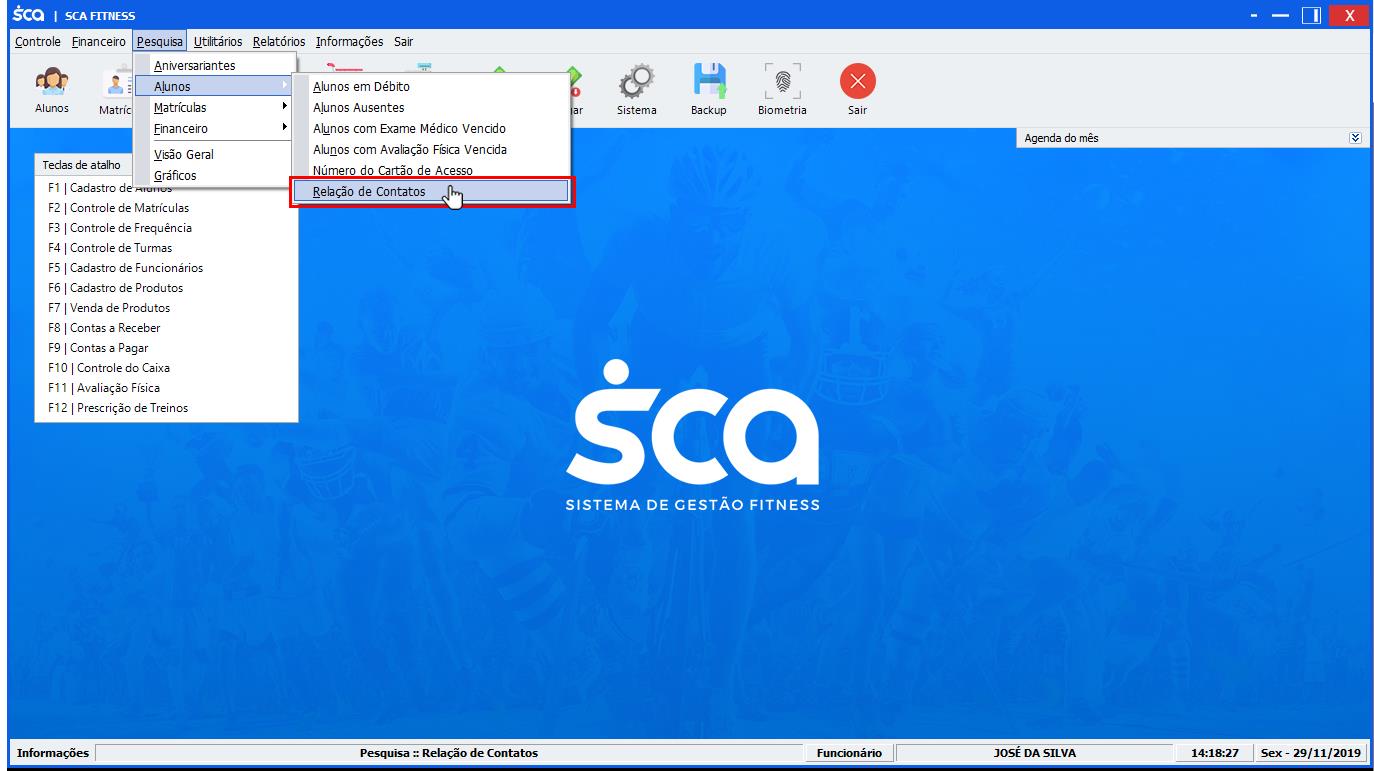Select Sair in the menu bar

click(x=403, y=42)
